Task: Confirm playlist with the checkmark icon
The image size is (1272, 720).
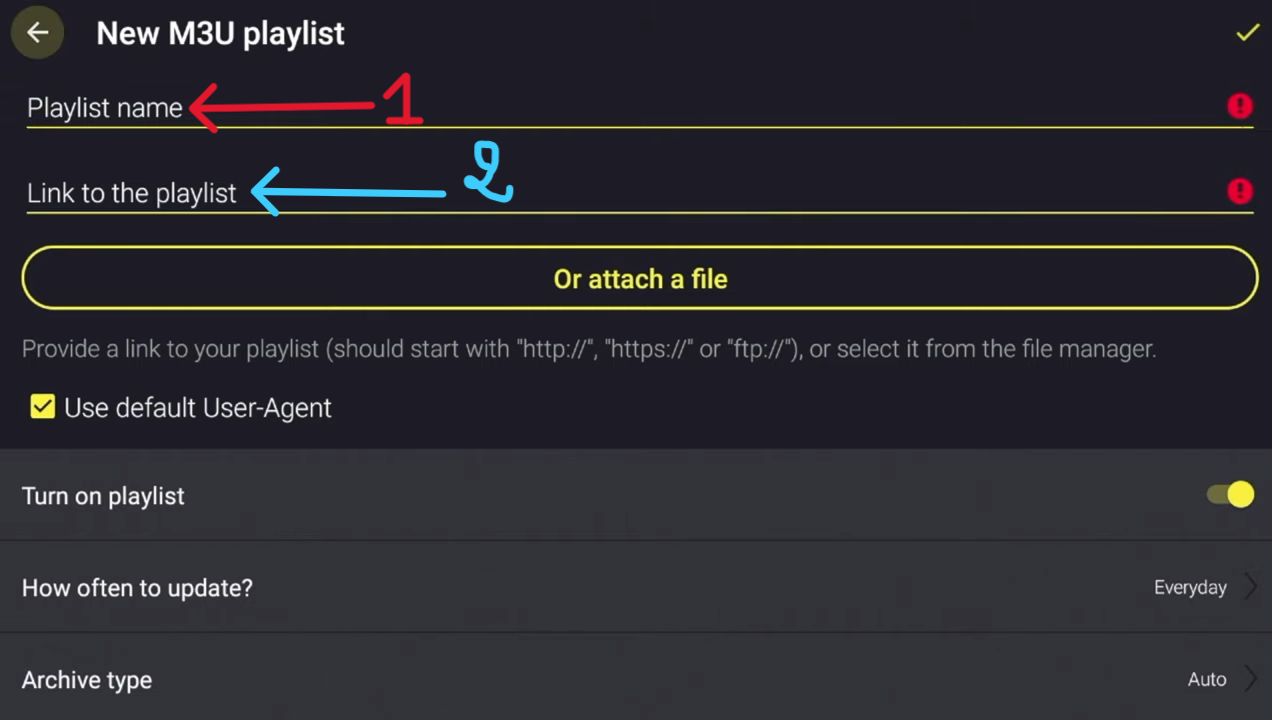Action: pyautogui.click(x=1247, y=33)
